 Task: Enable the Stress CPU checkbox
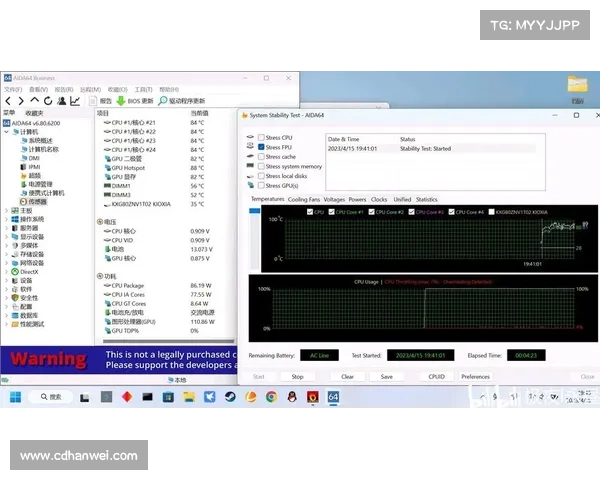coord(262,137)
